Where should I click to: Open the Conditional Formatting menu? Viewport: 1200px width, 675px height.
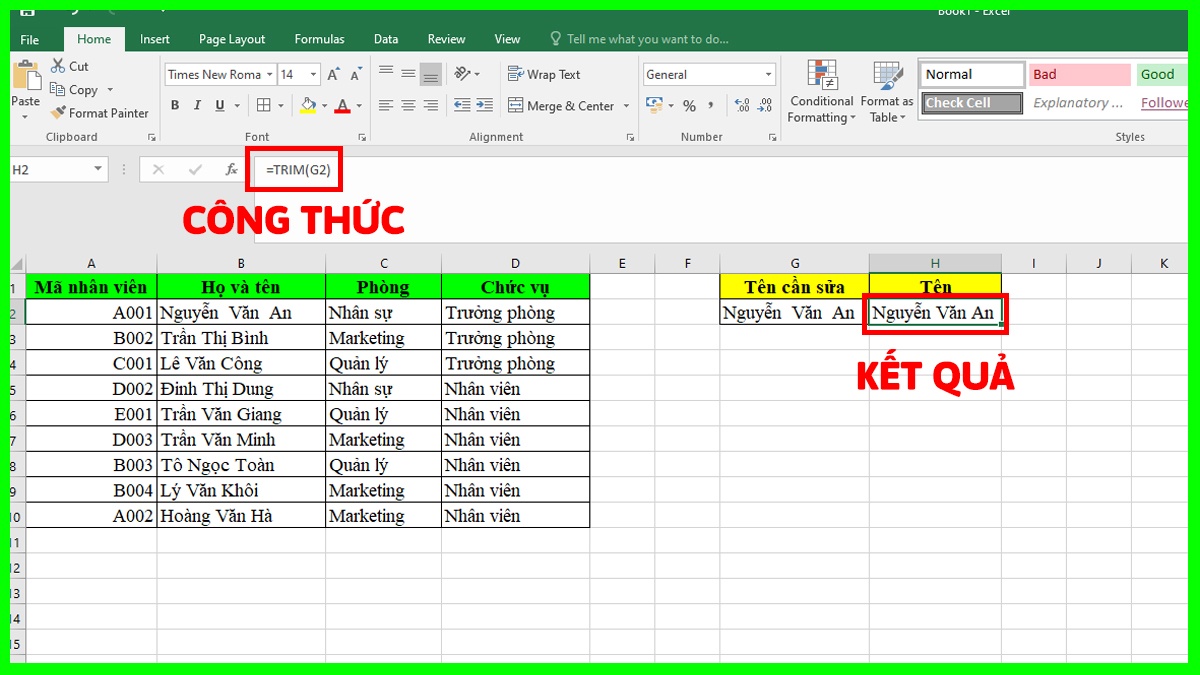pos(821,92)
